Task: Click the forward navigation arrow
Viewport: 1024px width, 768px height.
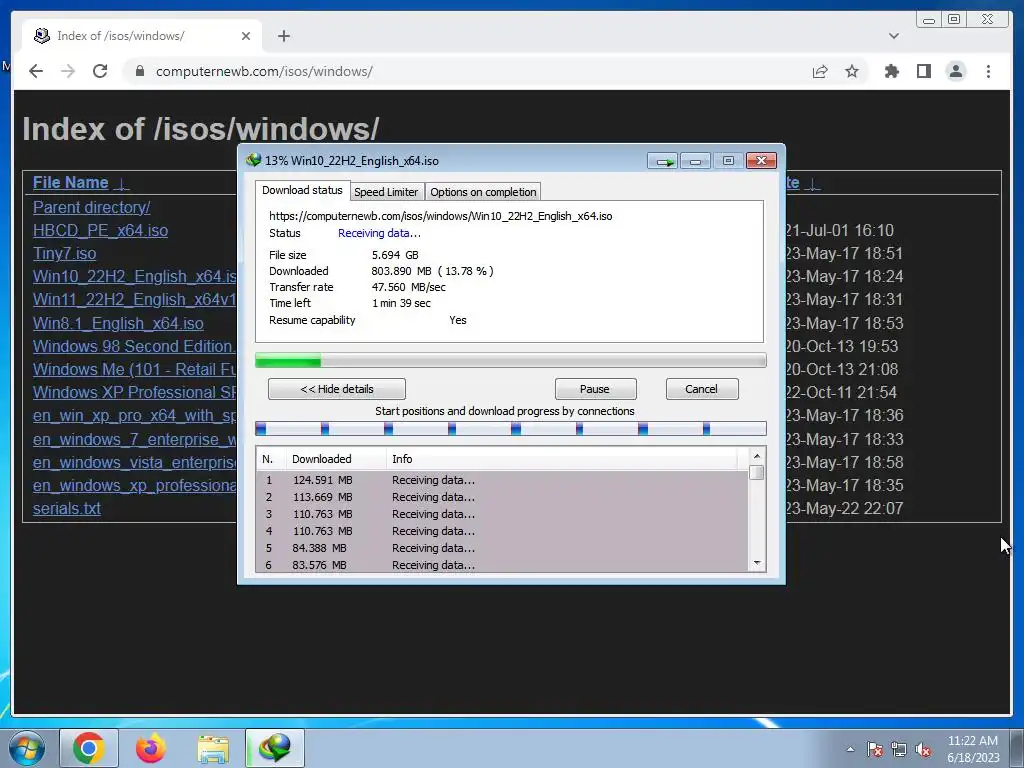Action: pos(68,71)
